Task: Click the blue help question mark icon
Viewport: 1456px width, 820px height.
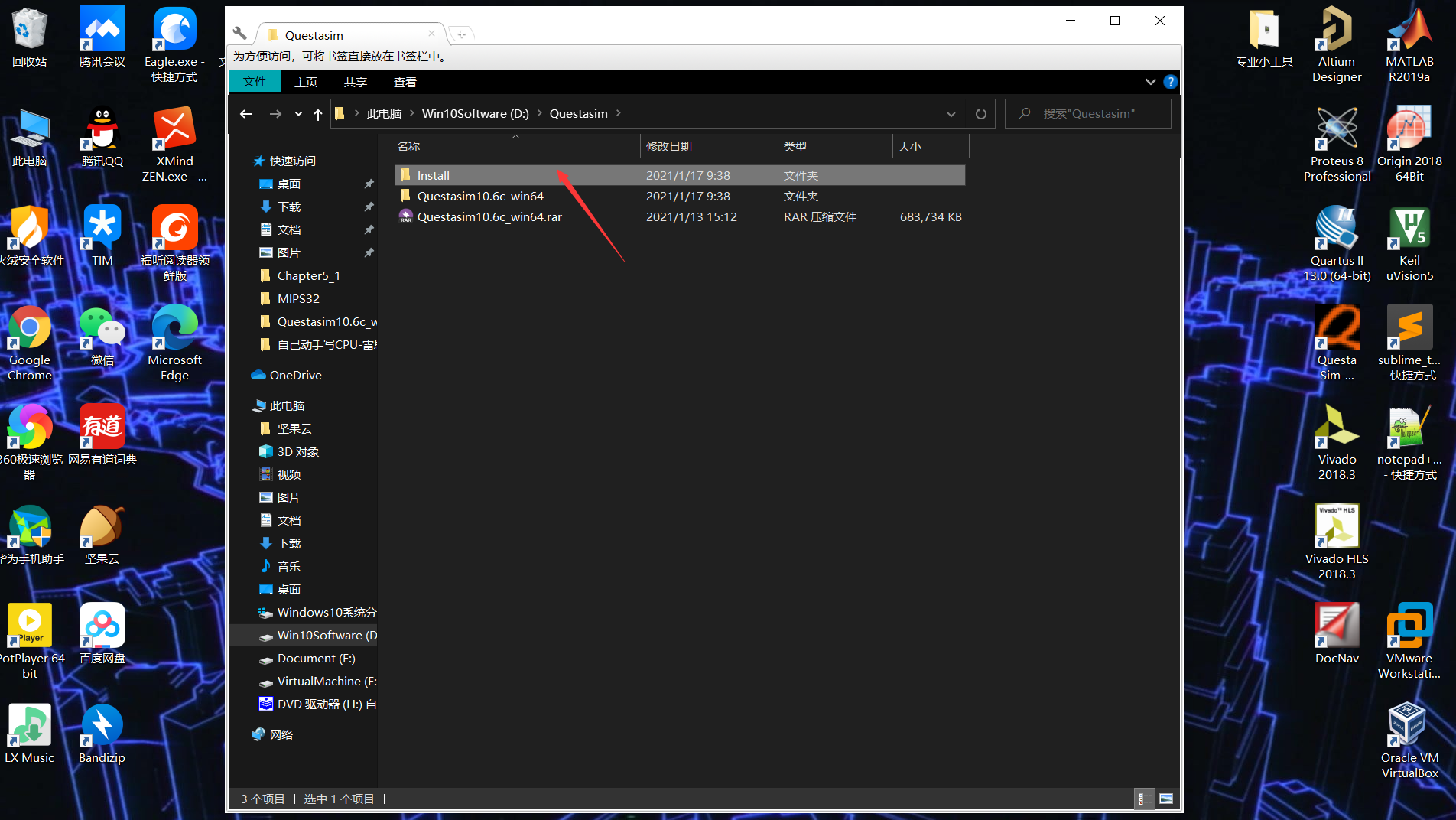Action: pos(1170,82)
